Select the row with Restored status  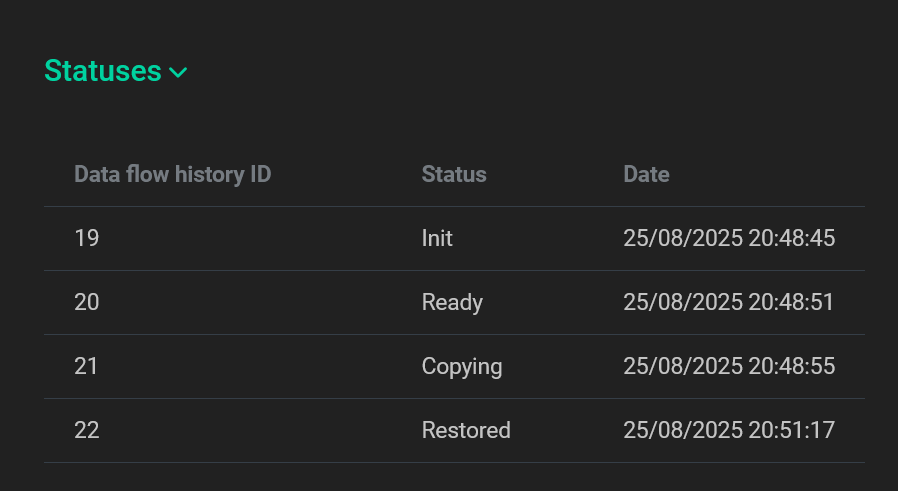click(x=300, y=430)
